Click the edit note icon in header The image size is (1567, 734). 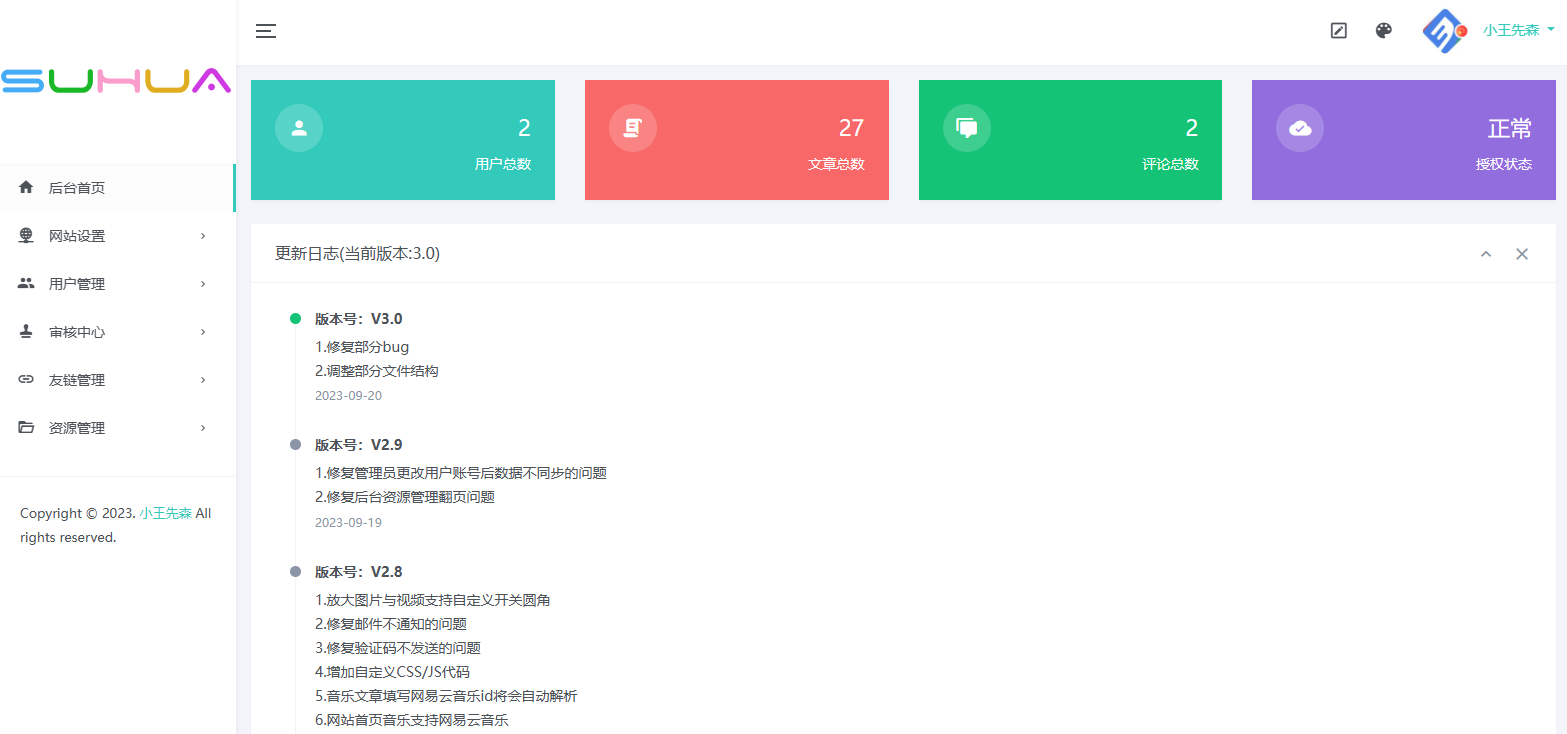pyautogui.click(x=1338, y=31)
